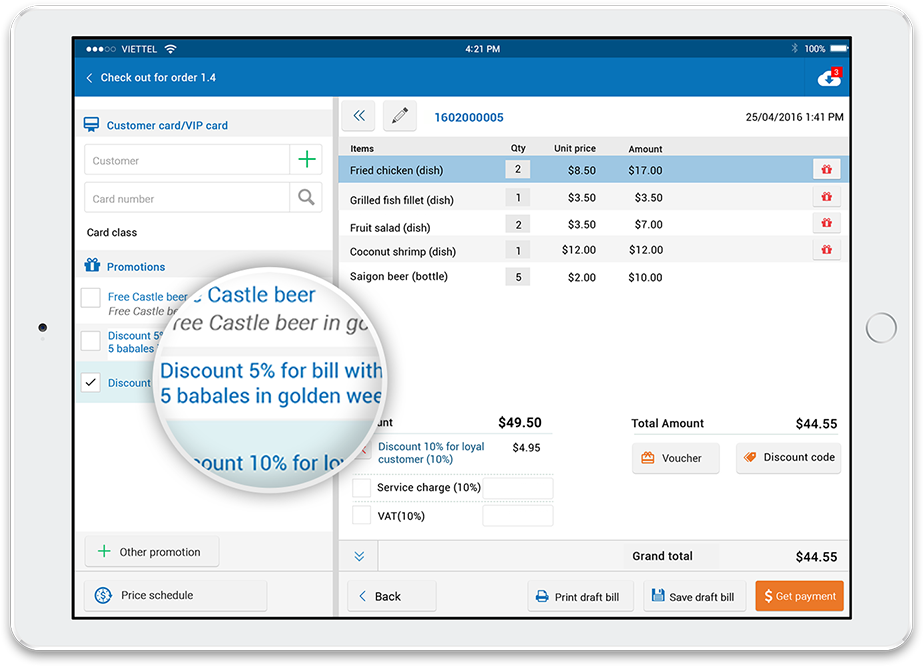Edit the order using the pencil icon
This screenshot has height=666, width=923.
tap(400, 115)
